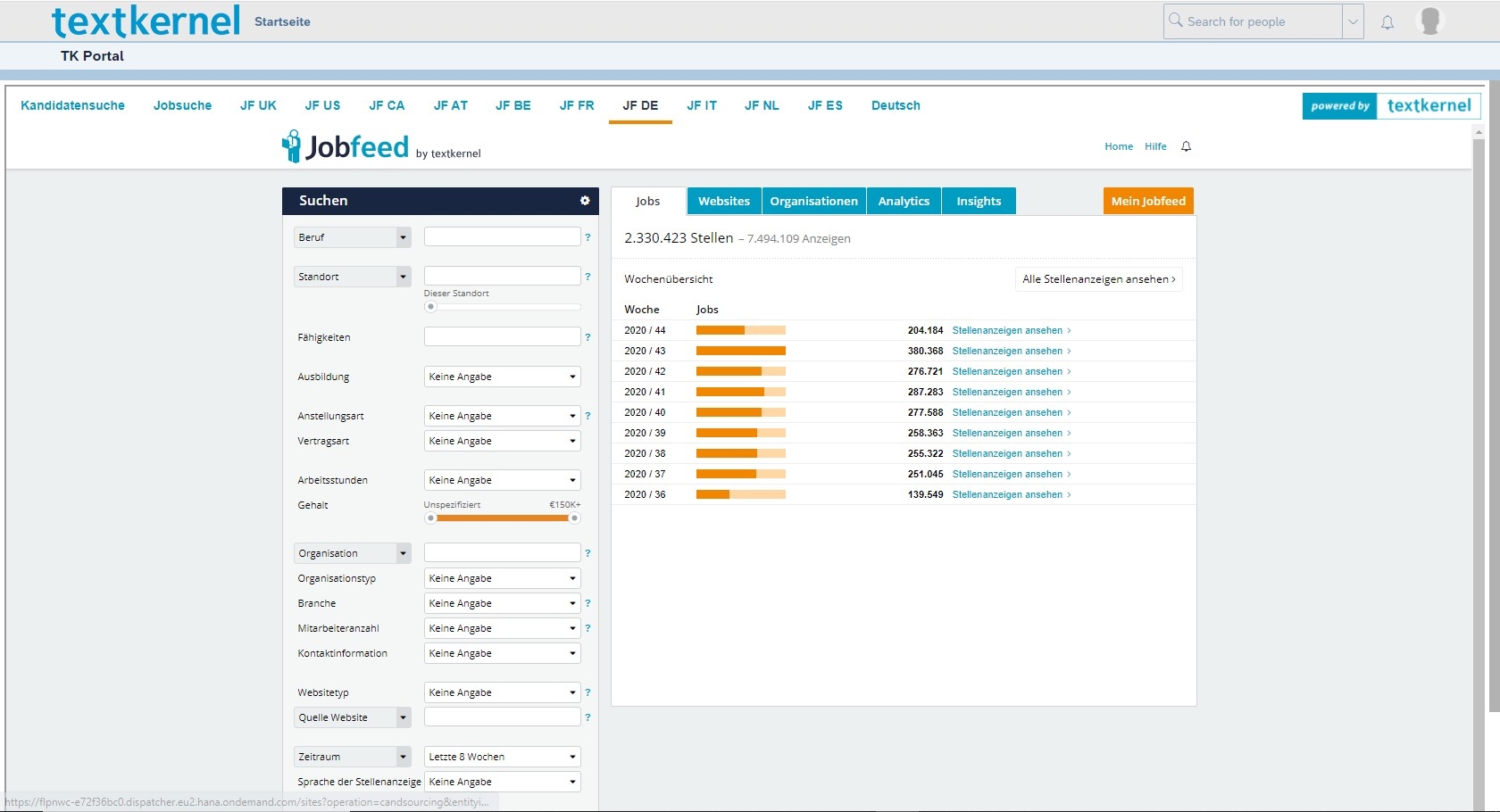Open the JF UK navigation tab
The height and width of the screenshot is (812, 1500).
(258, 105)
